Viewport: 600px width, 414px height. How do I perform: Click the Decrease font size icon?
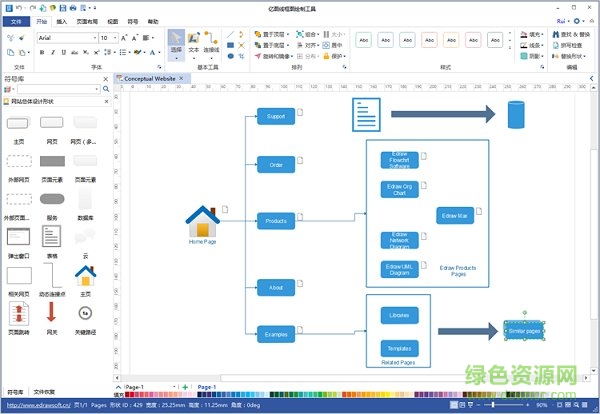pos(135,38)
